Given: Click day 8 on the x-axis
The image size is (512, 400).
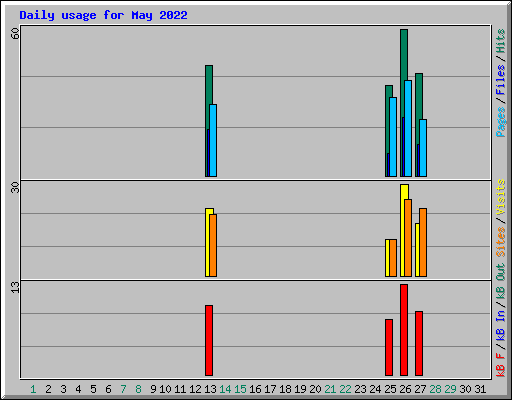Looking at the screenshot, I should coord(138,389).
